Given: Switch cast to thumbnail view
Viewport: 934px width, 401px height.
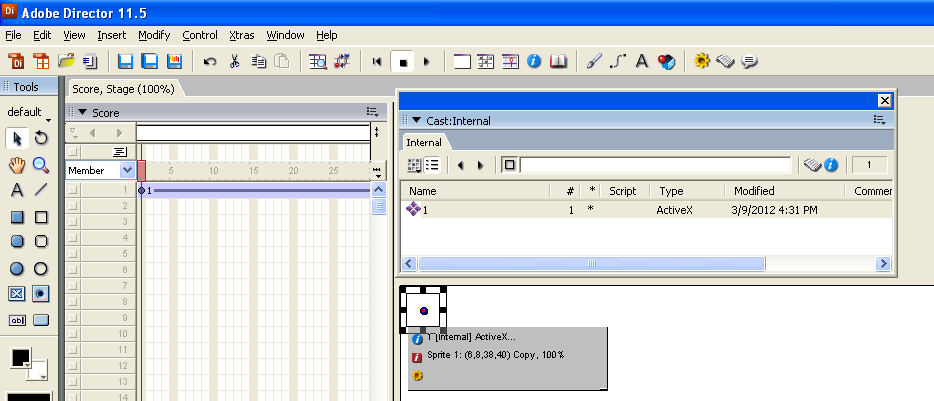Looking at the screenshot, I should tap(414, 165).
